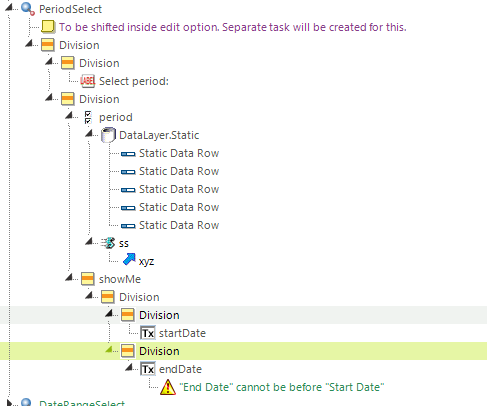Select the startDate input text element
Screen dimensions: 487x406
point(182,333)
